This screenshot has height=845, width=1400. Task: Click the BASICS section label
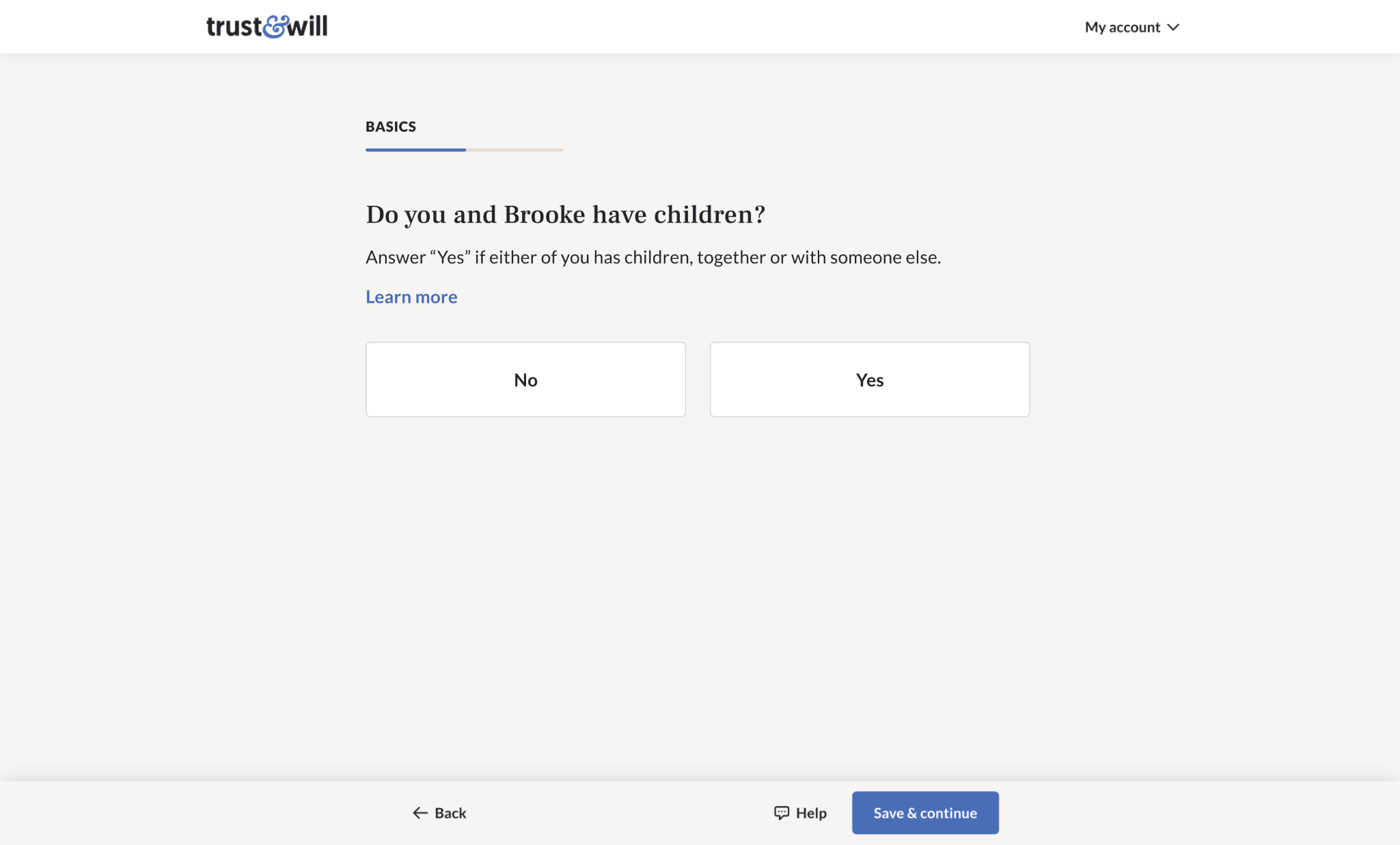pos(391,126)
